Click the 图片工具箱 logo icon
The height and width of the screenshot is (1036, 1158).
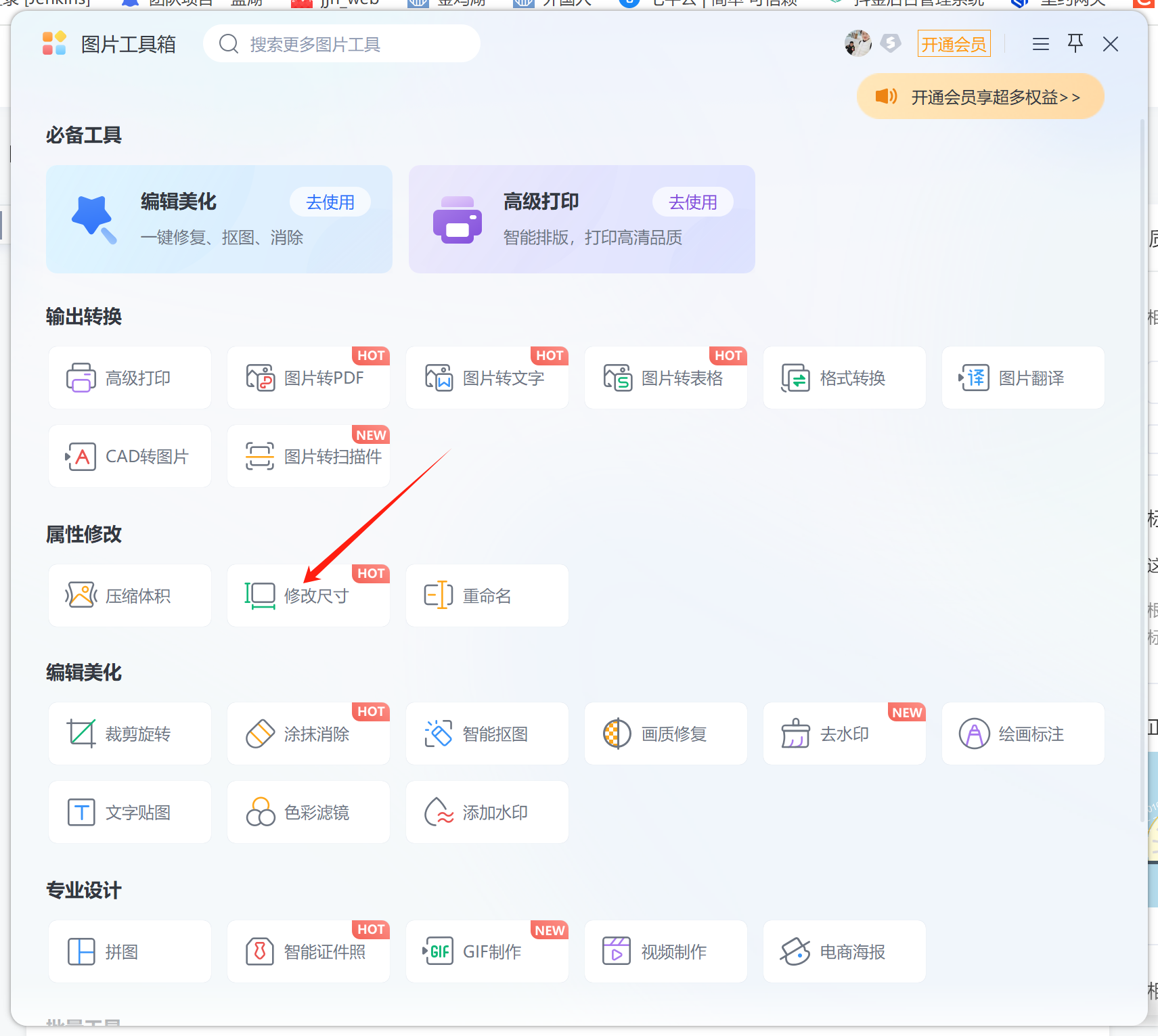tap(54, 43)
